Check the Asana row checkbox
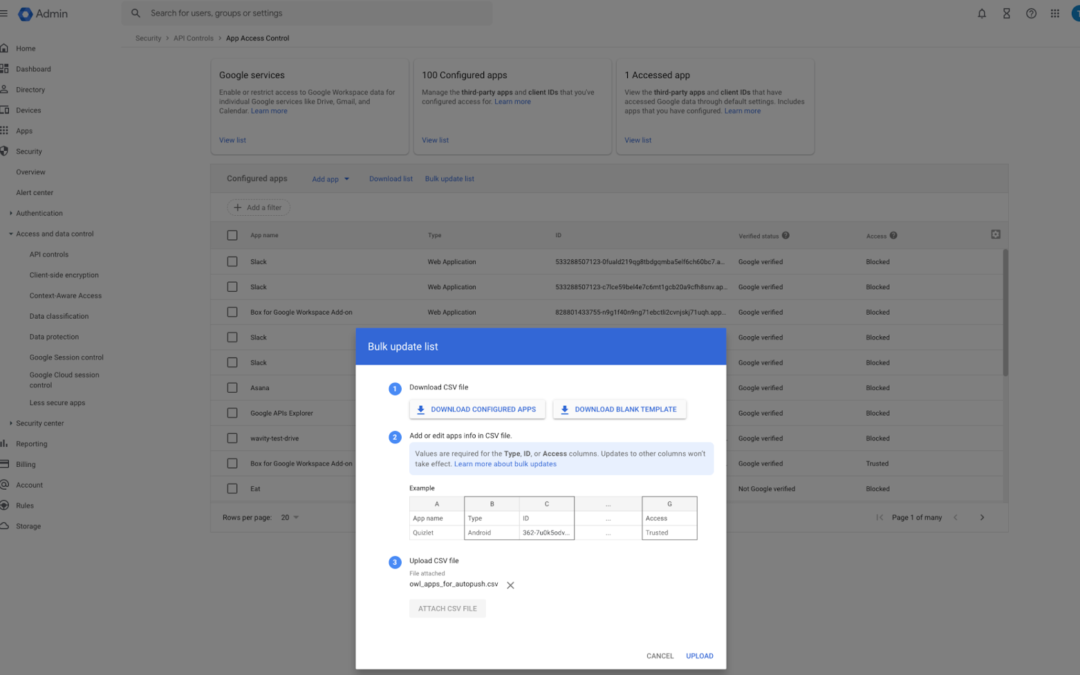Viewport: 1080px width, 675px height. point(232,388)
